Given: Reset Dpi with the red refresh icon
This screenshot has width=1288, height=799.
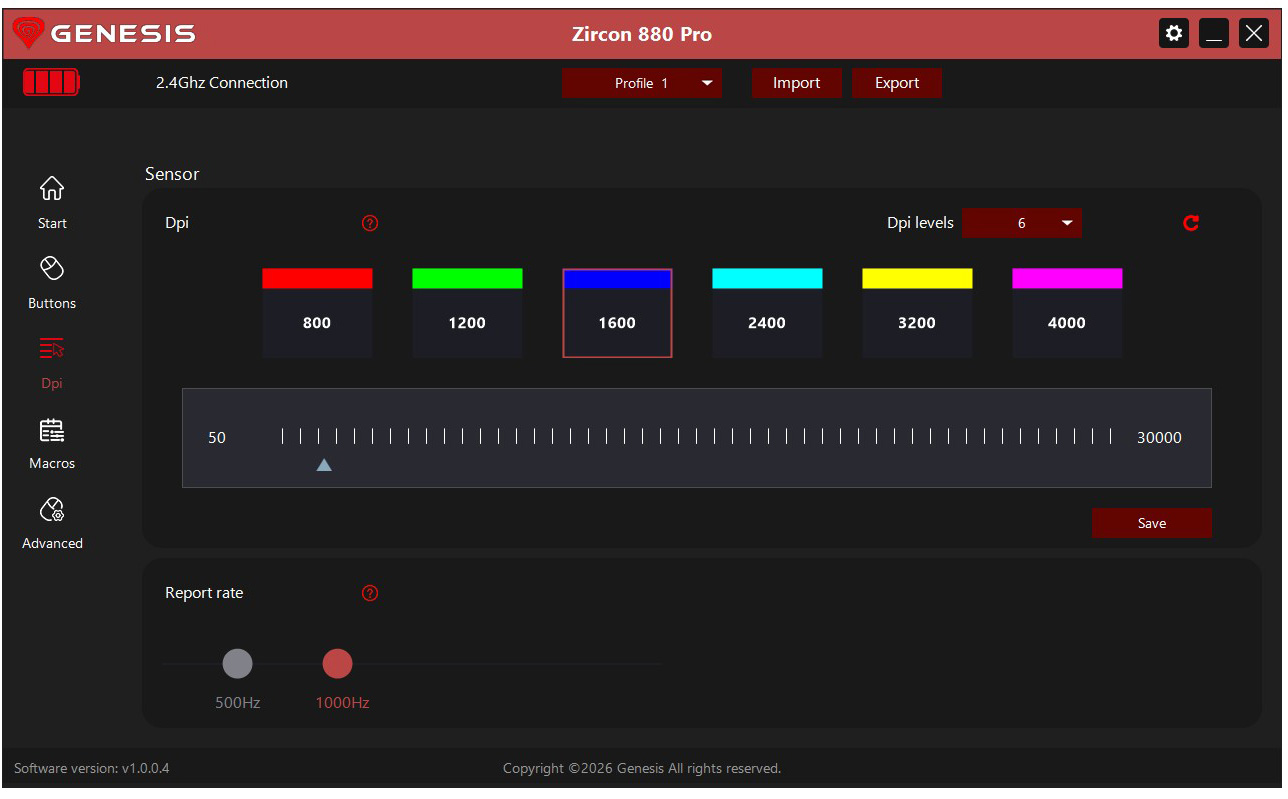Looking at the screenshot, I should pyautogui.click(x=1190, y=223).
